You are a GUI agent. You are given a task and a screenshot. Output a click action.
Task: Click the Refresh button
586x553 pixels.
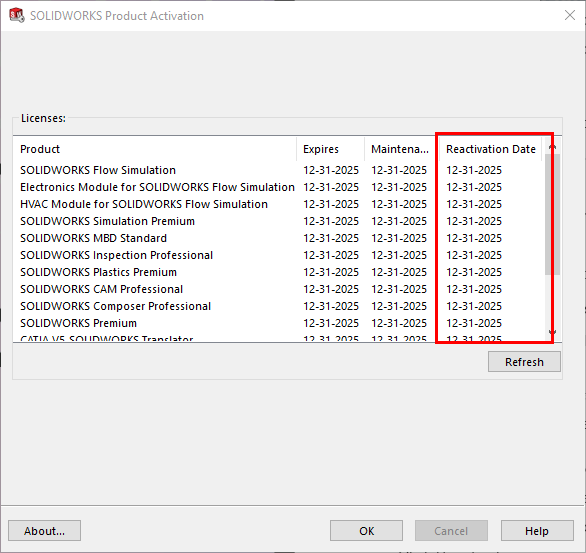(x=524, y=362)
